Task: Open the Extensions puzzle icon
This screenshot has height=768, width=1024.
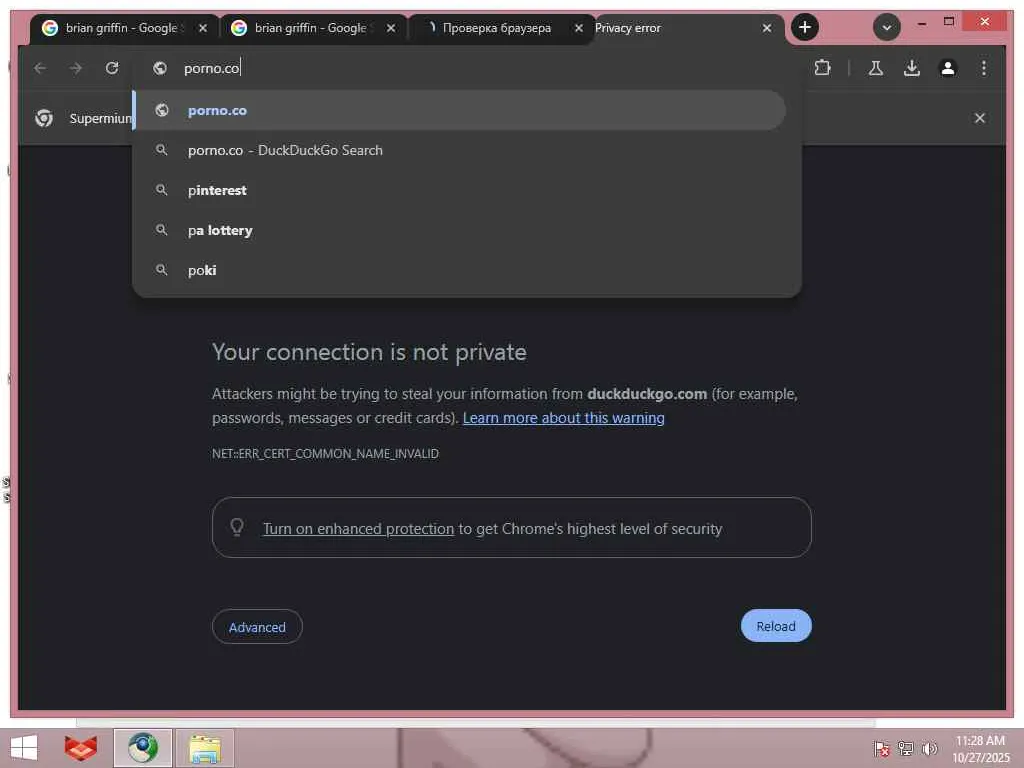Action: pos(822,68)
